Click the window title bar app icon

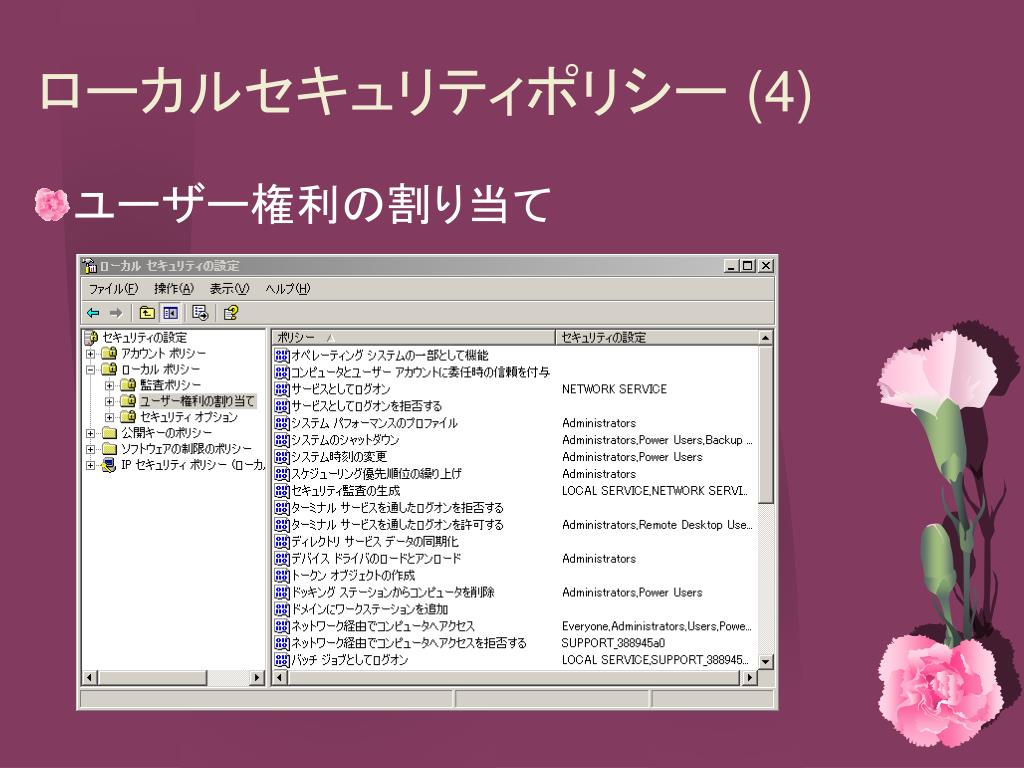pyautogui.click(x=89, y=266)
